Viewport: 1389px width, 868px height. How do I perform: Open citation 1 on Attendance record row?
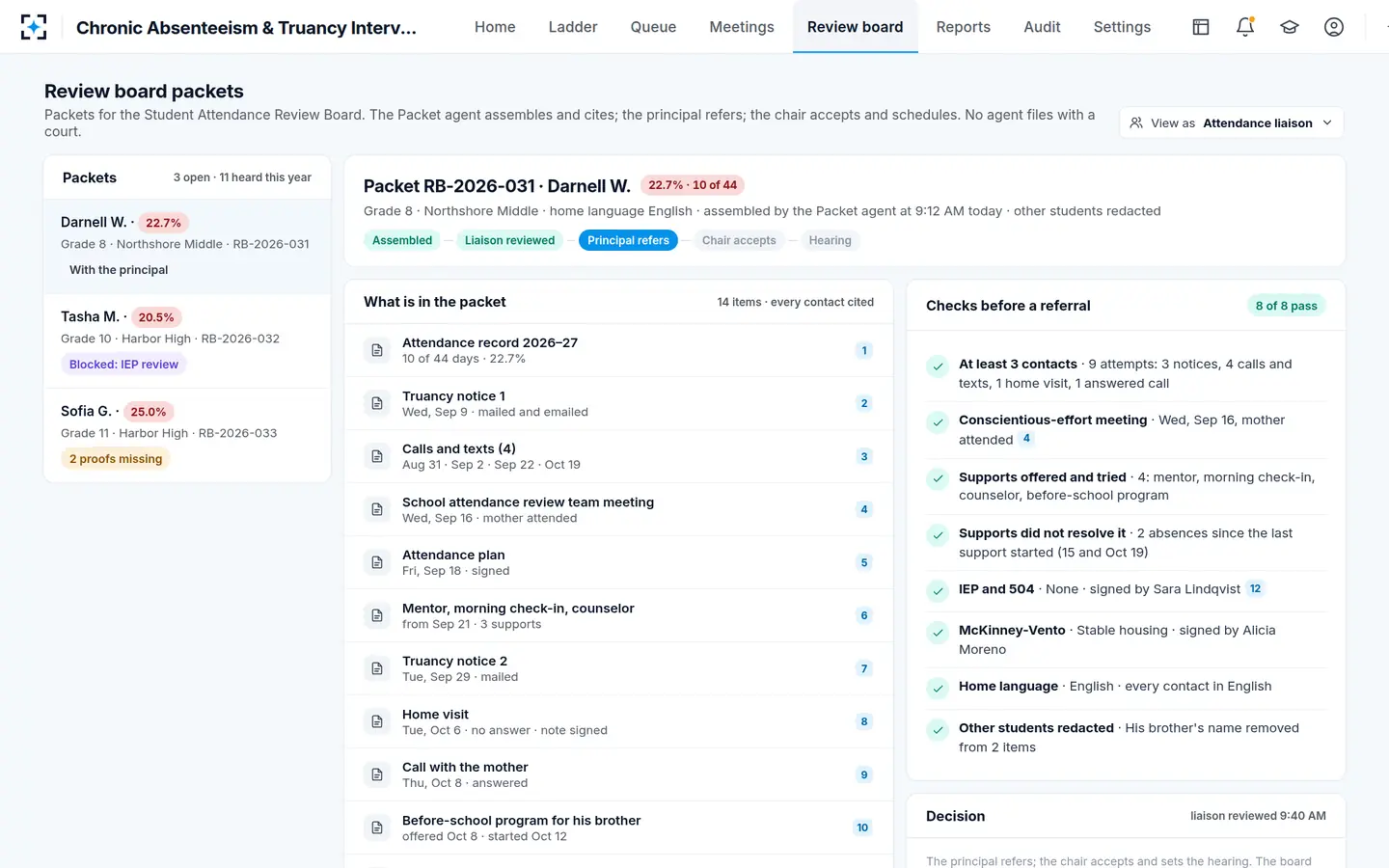point(864,350)
